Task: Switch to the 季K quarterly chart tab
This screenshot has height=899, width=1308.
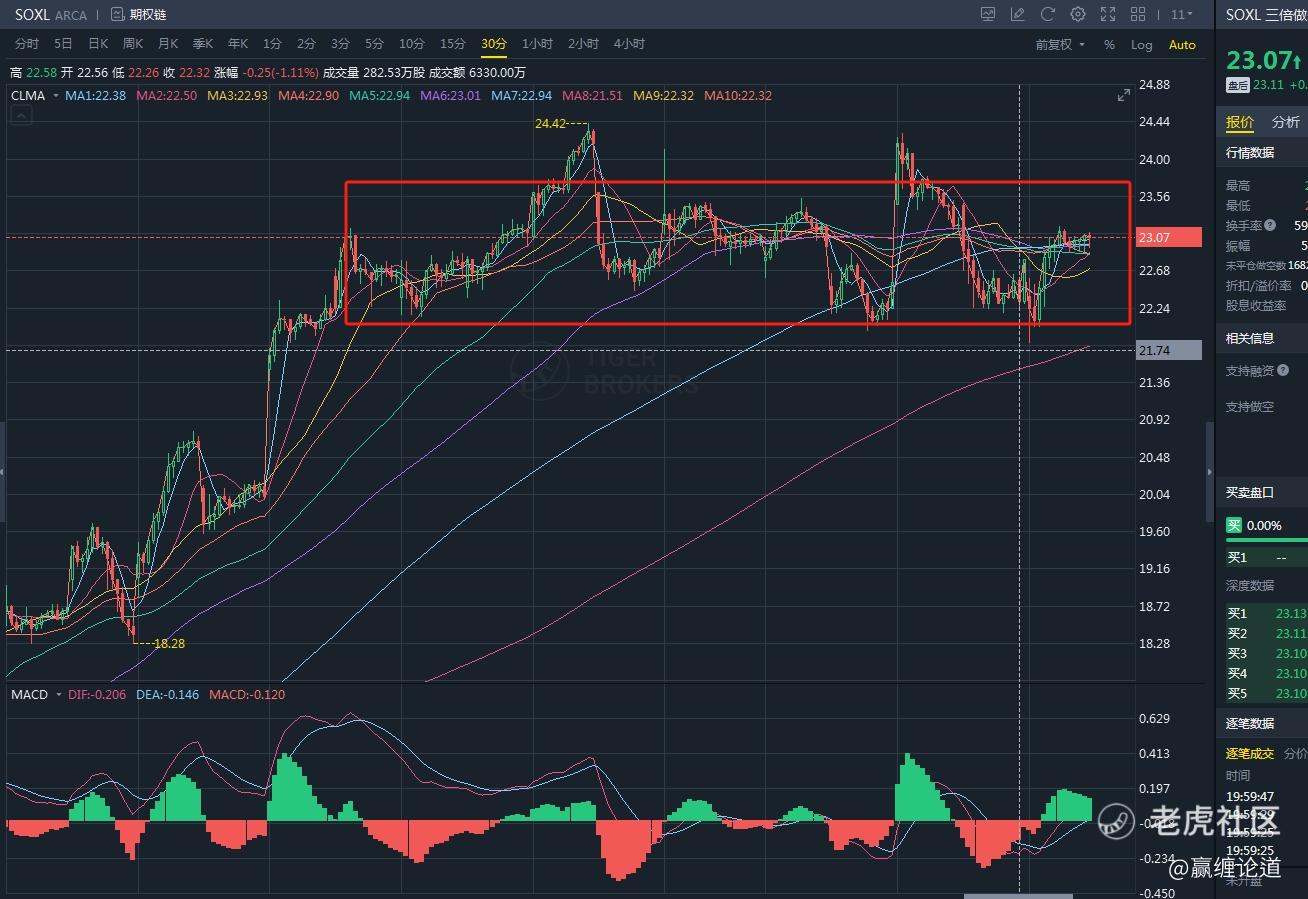Action: (203, 44)
